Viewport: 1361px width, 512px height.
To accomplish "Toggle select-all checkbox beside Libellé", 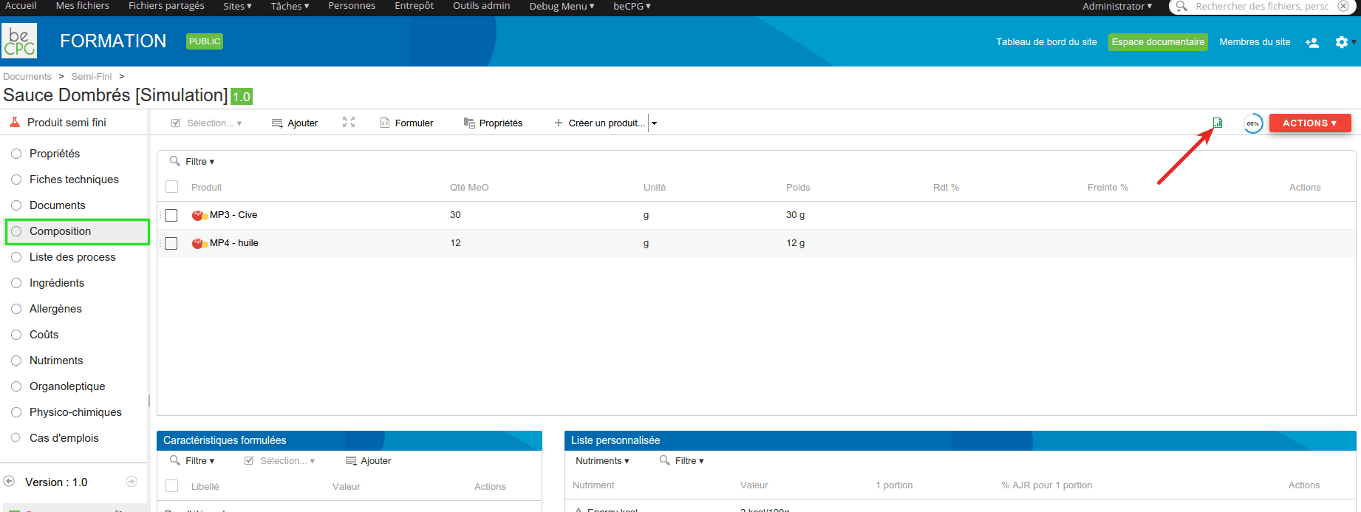I will coord(171,486).
